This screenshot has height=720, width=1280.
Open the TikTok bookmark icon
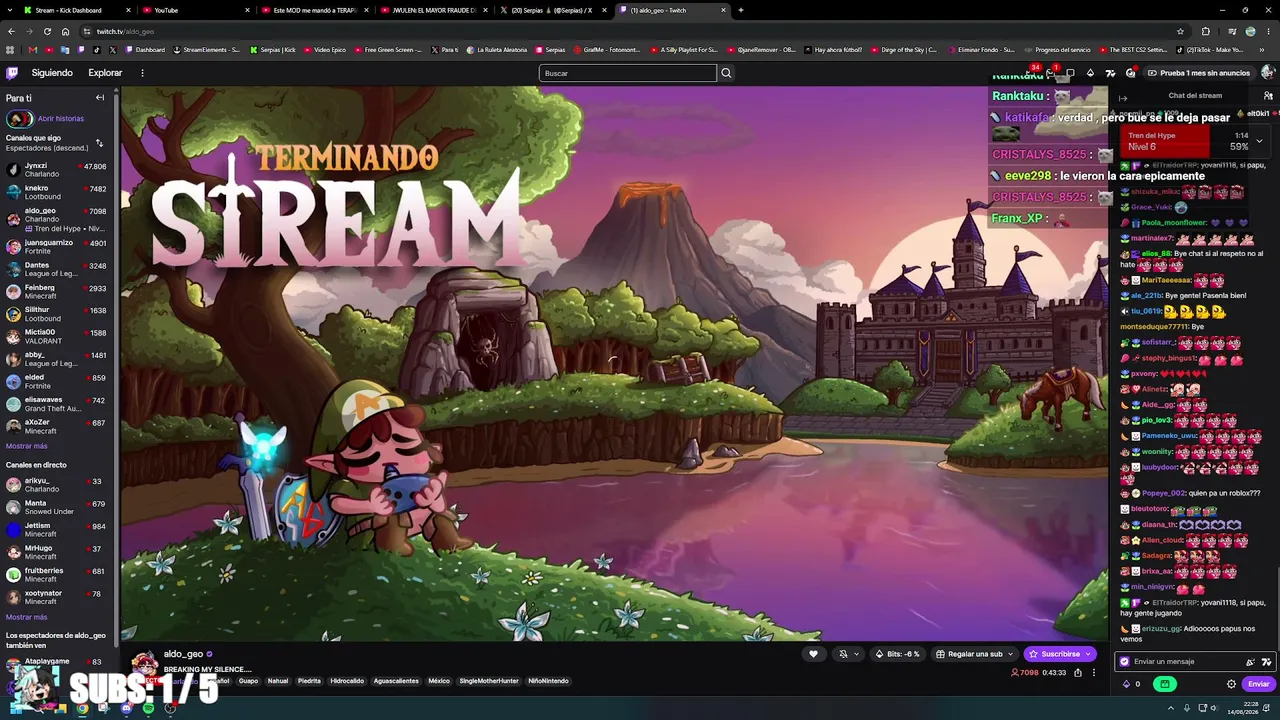tap(97, 50)
